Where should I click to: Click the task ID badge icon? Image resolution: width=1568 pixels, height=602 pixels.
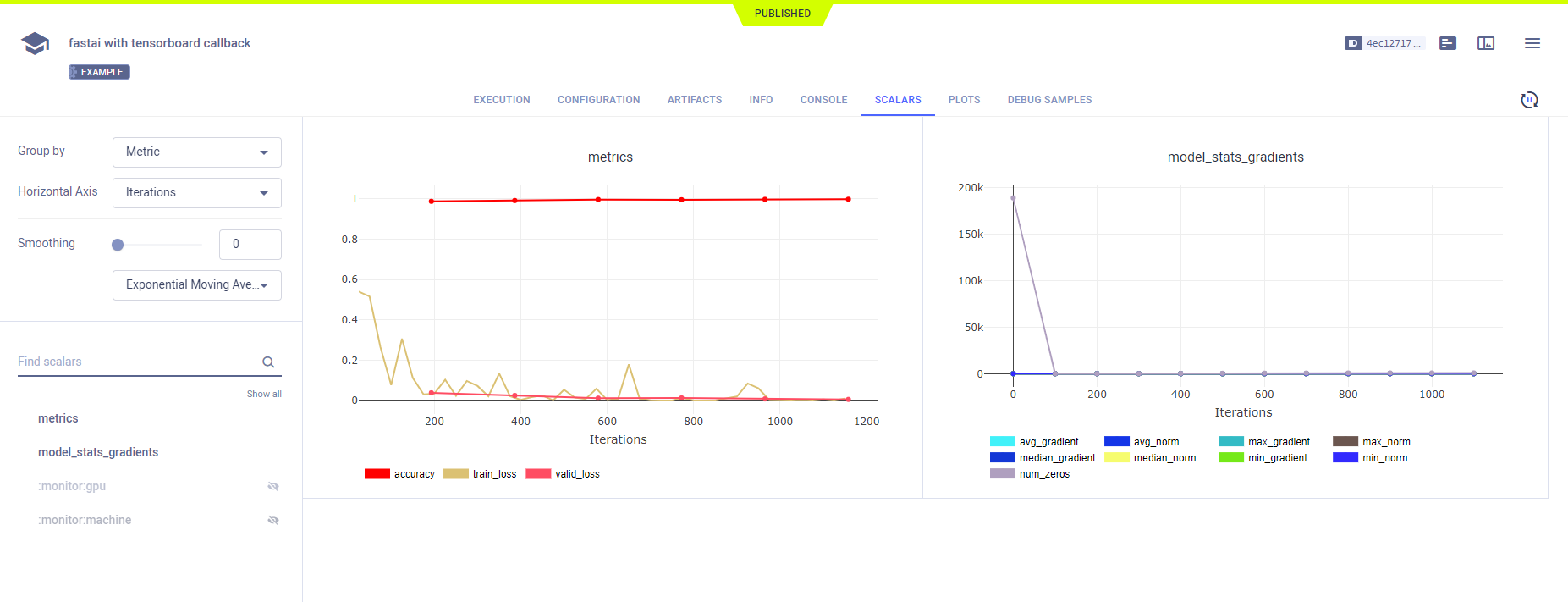click(x=1352, y=43)
